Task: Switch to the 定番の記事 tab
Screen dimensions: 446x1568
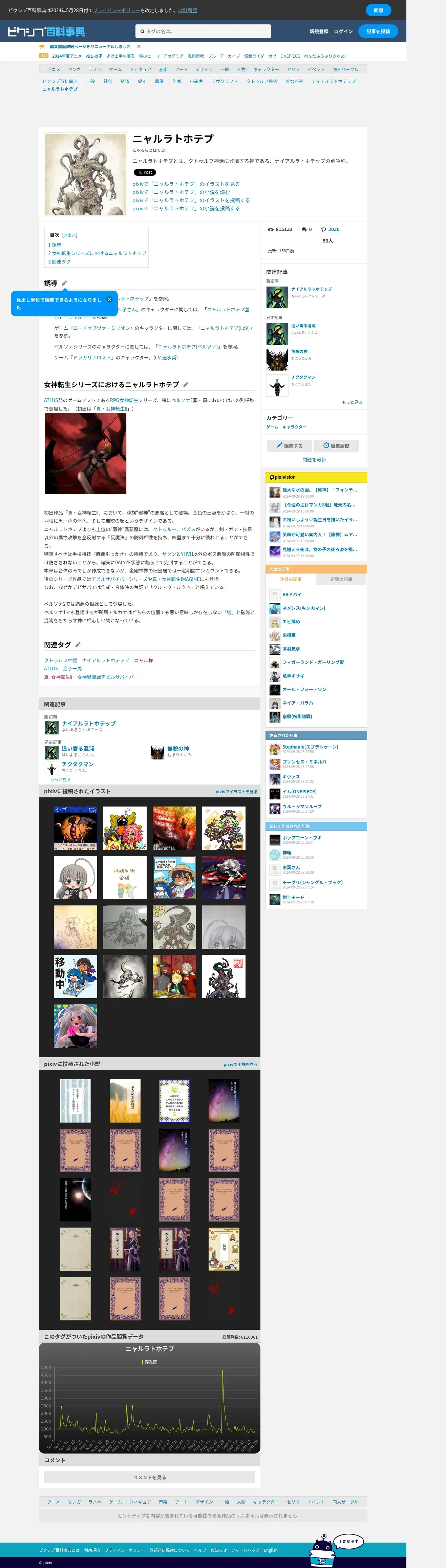Action: point(341,579)
